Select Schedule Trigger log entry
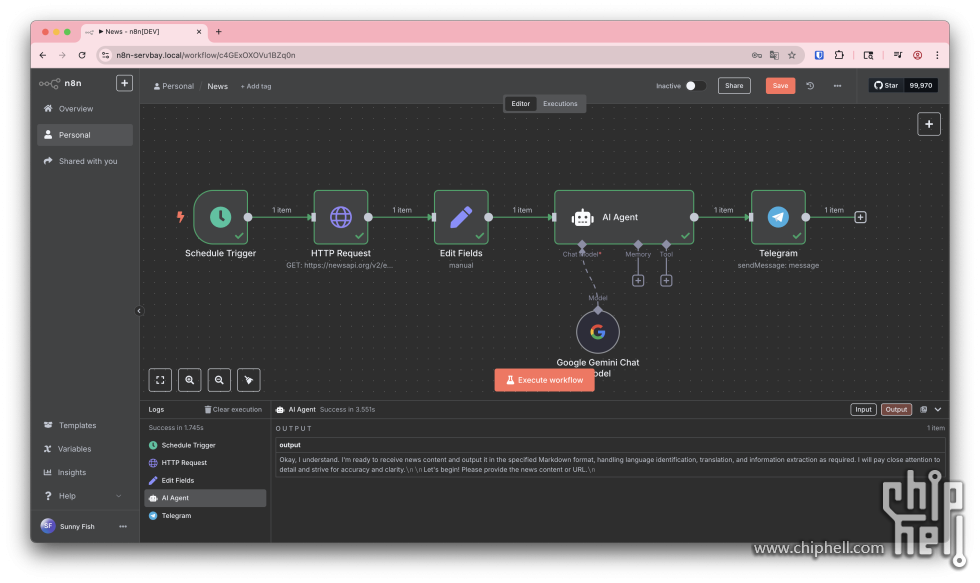This screenshot has height=583, width=980. 205,445
